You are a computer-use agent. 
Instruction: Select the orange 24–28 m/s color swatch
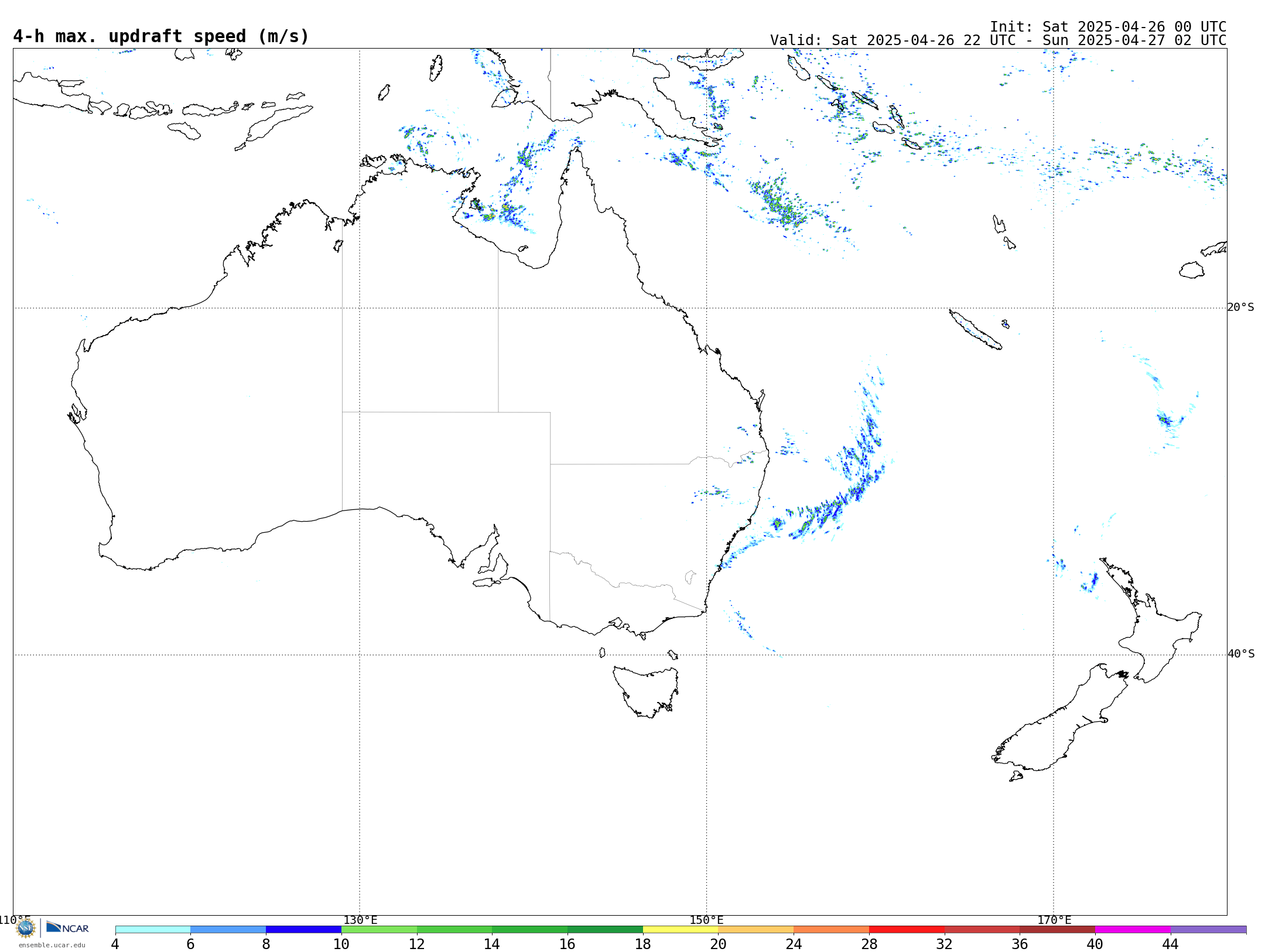[832, 930]
